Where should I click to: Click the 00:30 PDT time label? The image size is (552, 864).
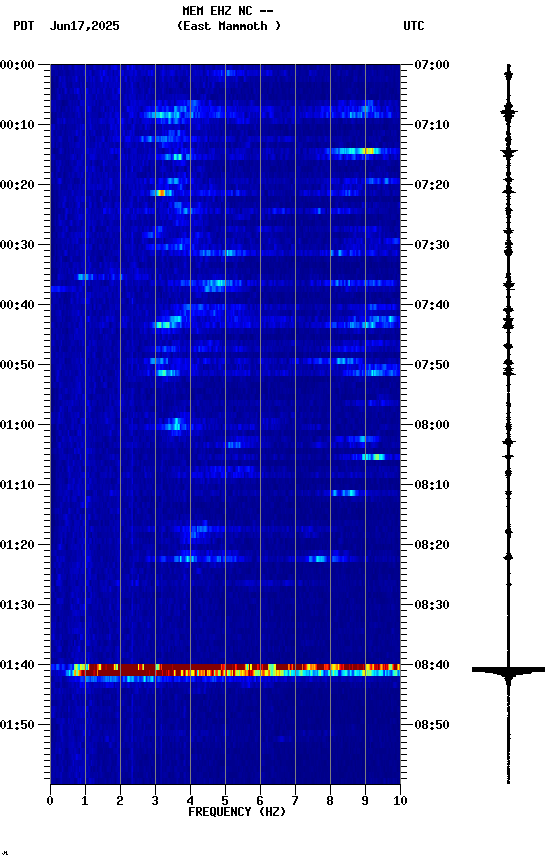pos(17,245)
